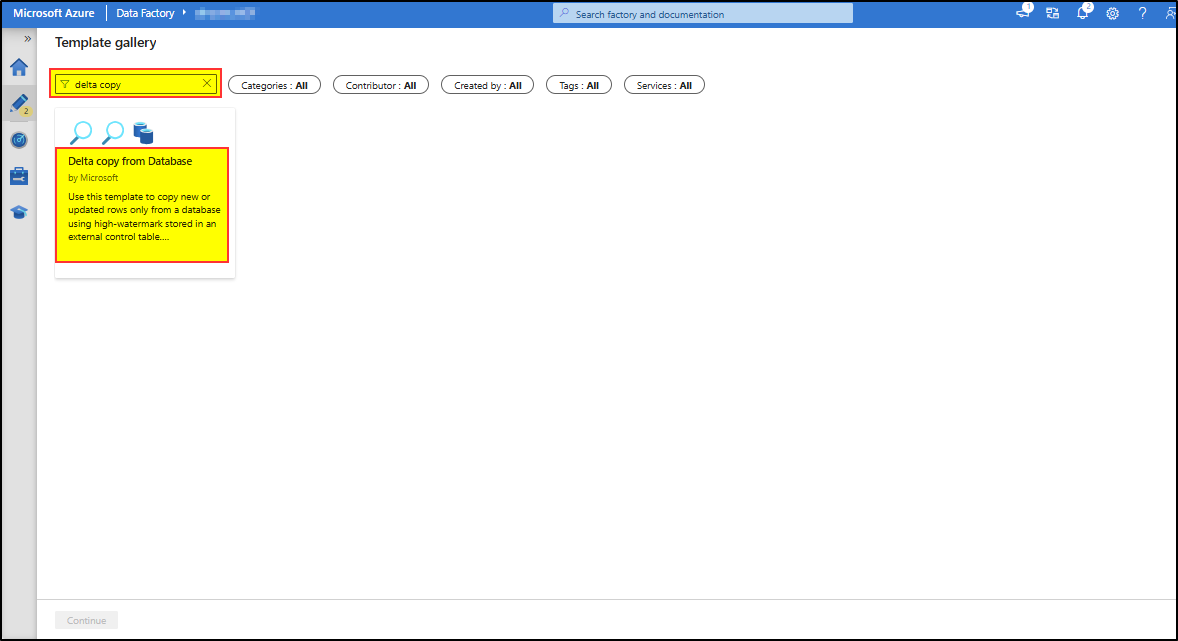Click the database copy icon on template card
The height and width of the screenshot is (641, 1178).
tap(143, 133)
